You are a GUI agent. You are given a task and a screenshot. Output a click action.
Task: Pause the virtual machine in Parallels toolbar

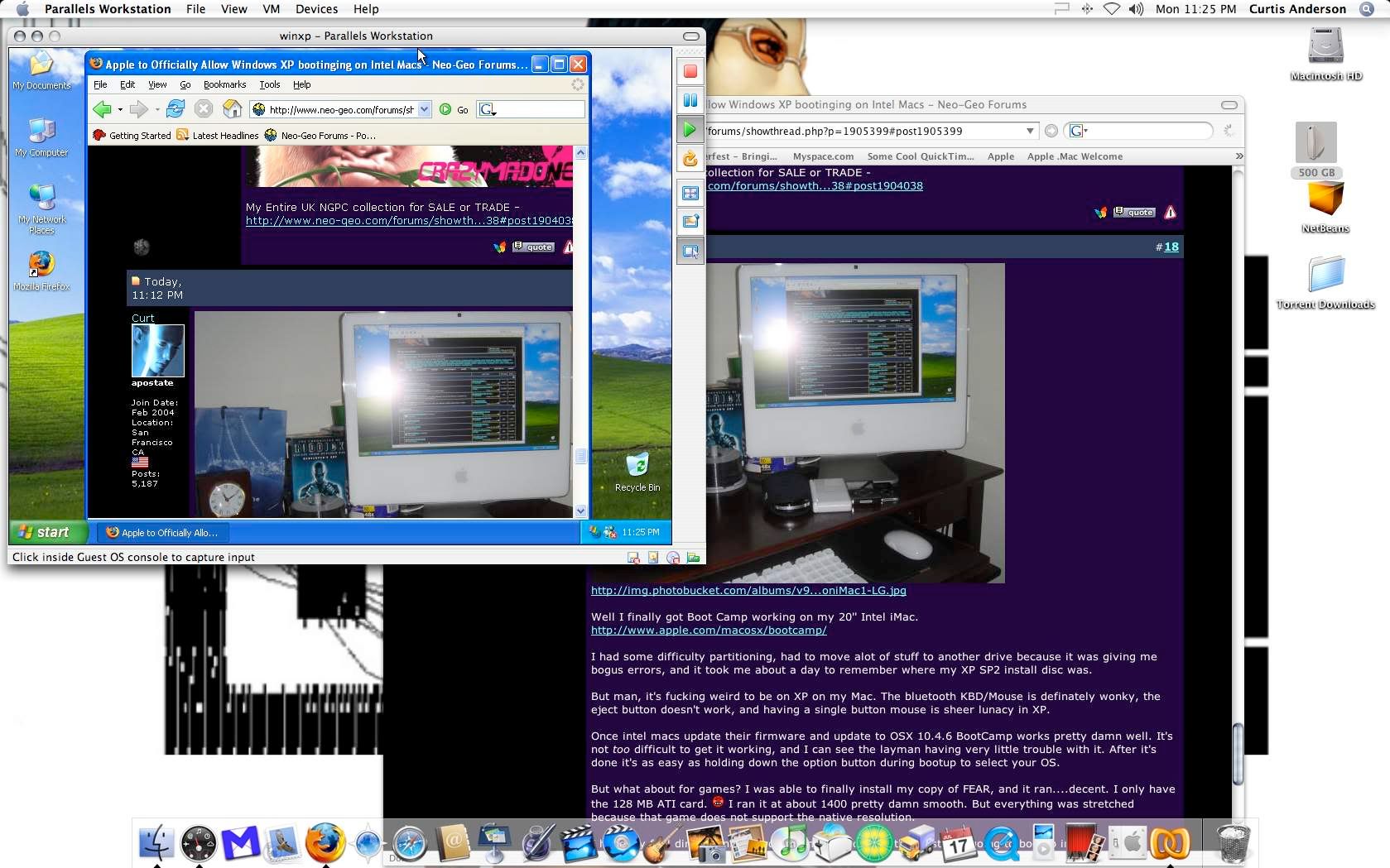(x=690, y=101)
